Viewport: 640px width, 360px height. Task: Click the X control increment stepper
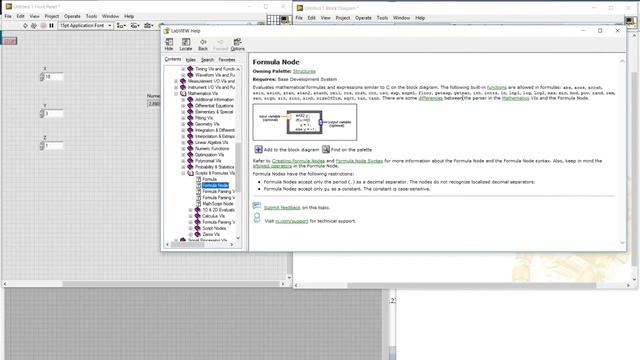[x=42, y=75]
